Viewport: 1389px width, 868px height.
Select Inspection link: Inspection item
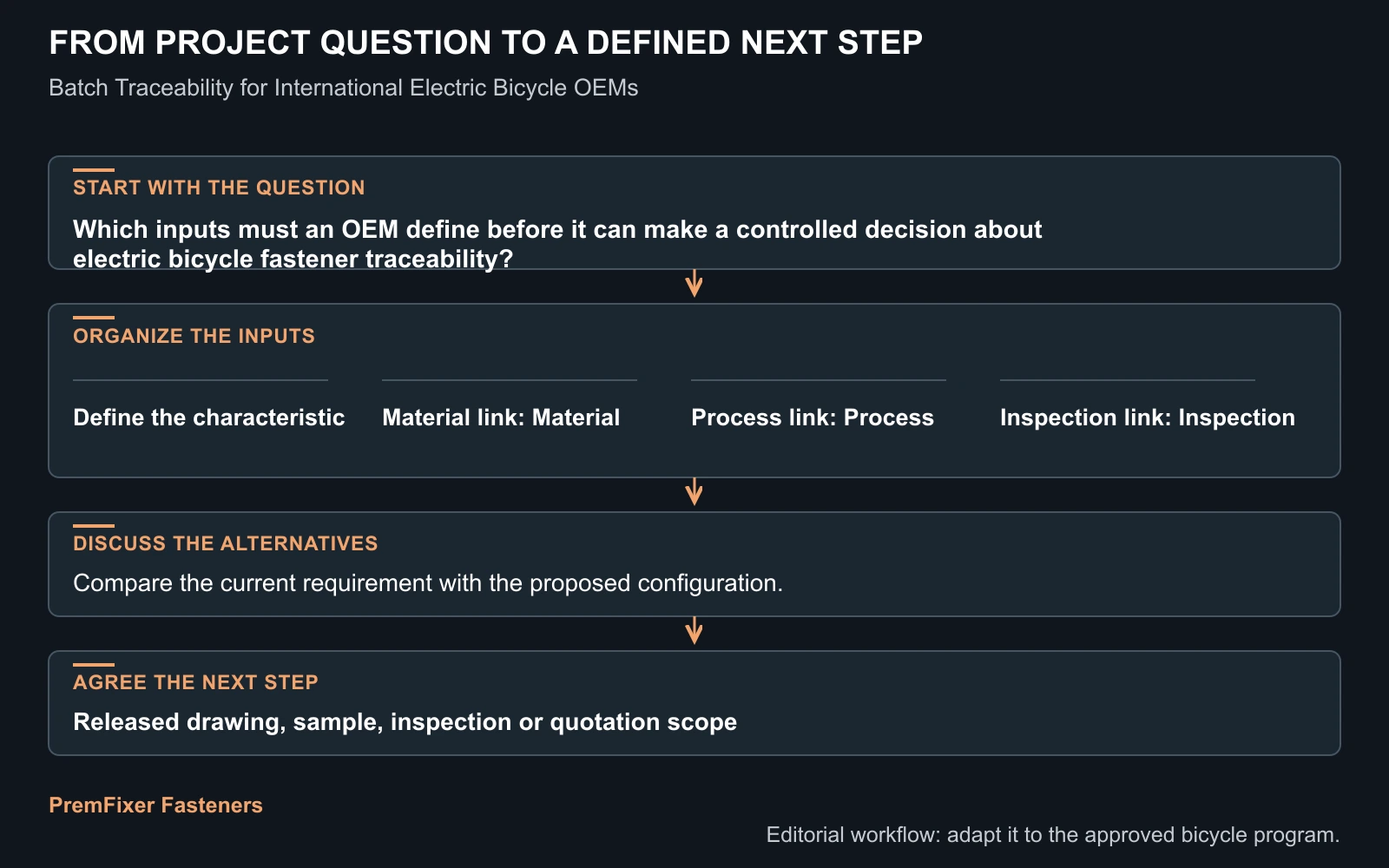click(x=1148, y=418)
